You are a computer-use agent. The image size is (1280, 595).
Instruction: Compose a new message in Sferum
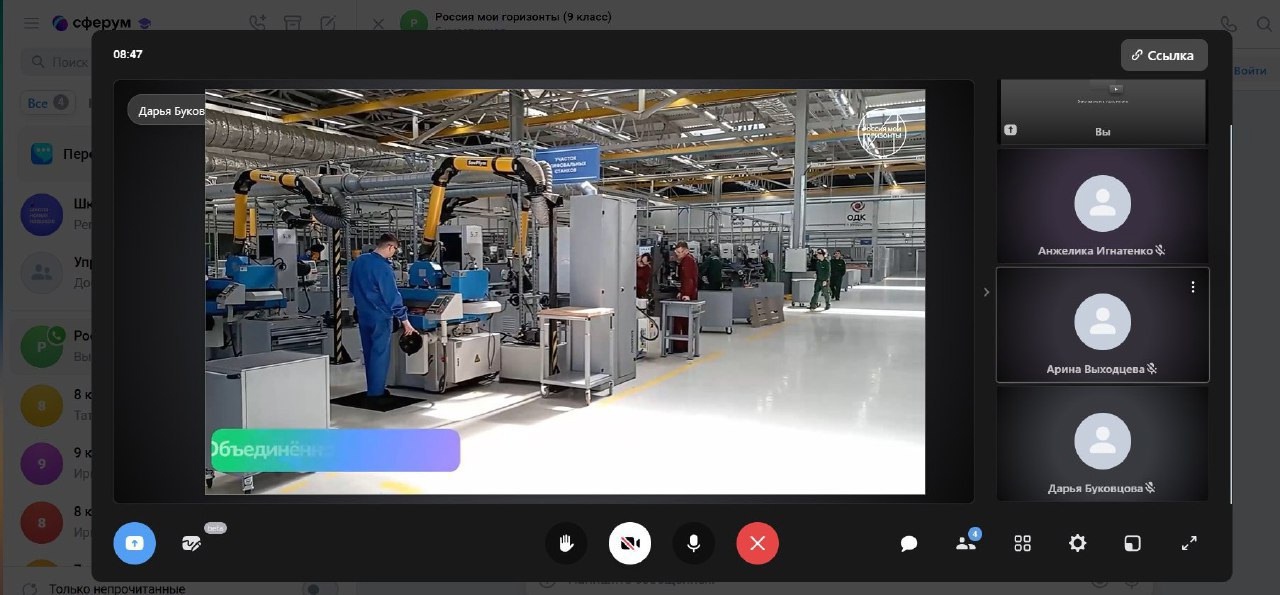(x=328, y=23)
